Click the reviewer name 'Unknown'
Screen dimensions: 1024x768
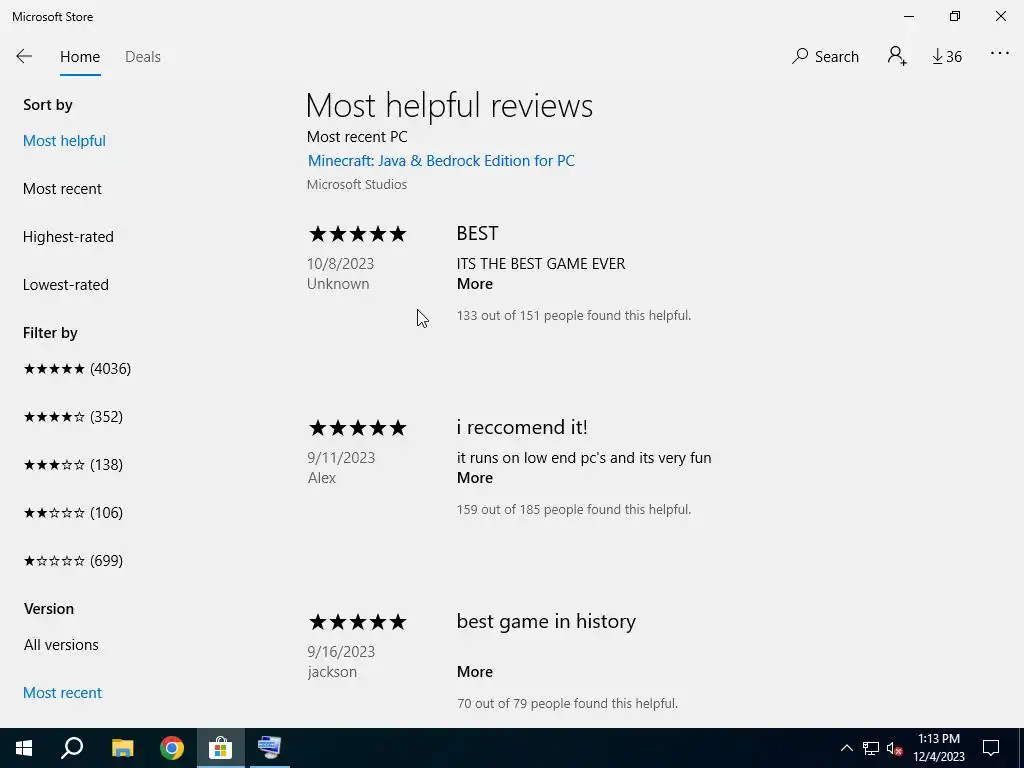(x=338, y=284)
